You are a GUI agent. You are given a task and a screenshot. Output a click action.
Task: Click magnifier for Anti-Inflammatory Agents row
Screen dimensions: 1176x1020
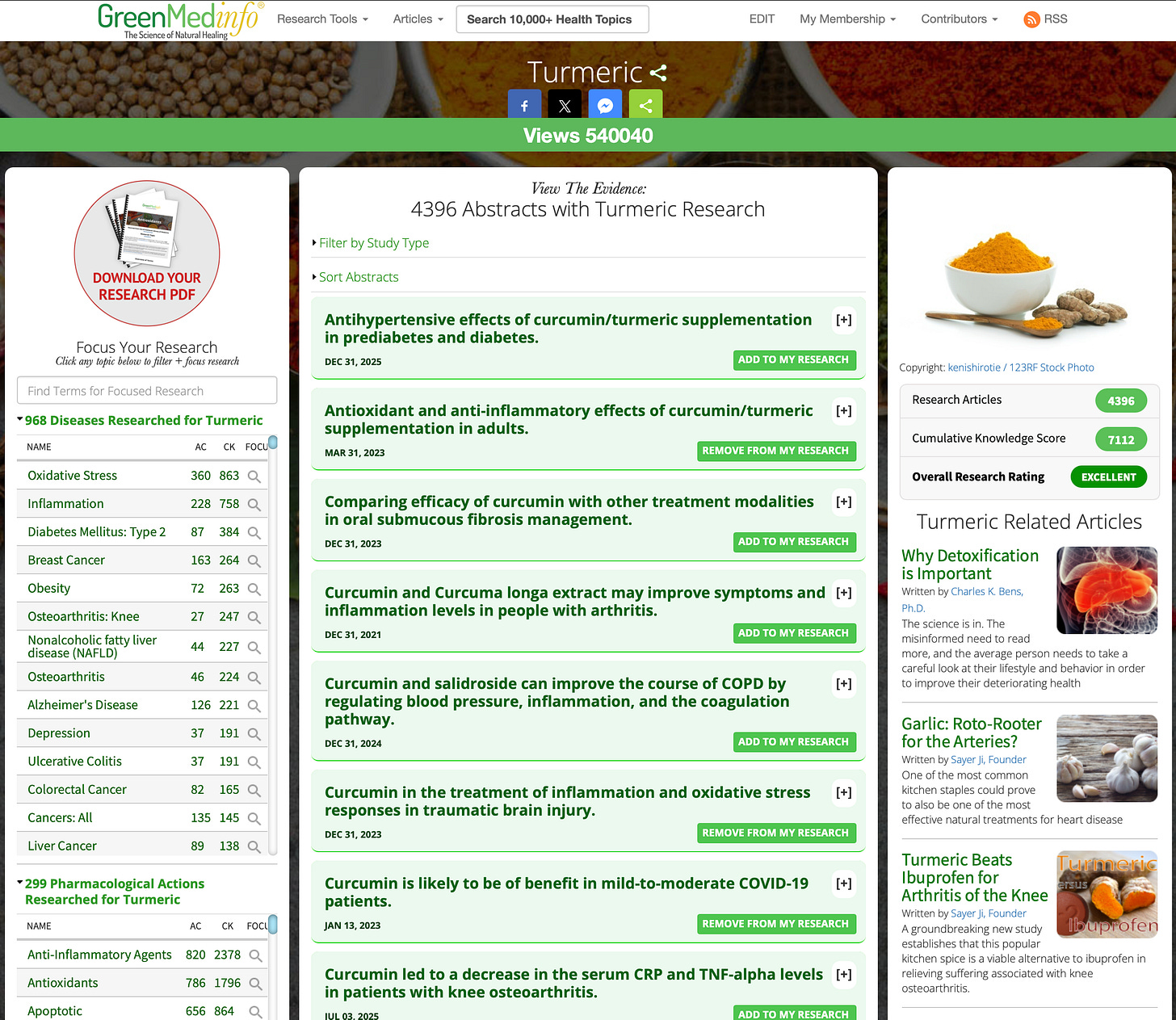point(256,956)
